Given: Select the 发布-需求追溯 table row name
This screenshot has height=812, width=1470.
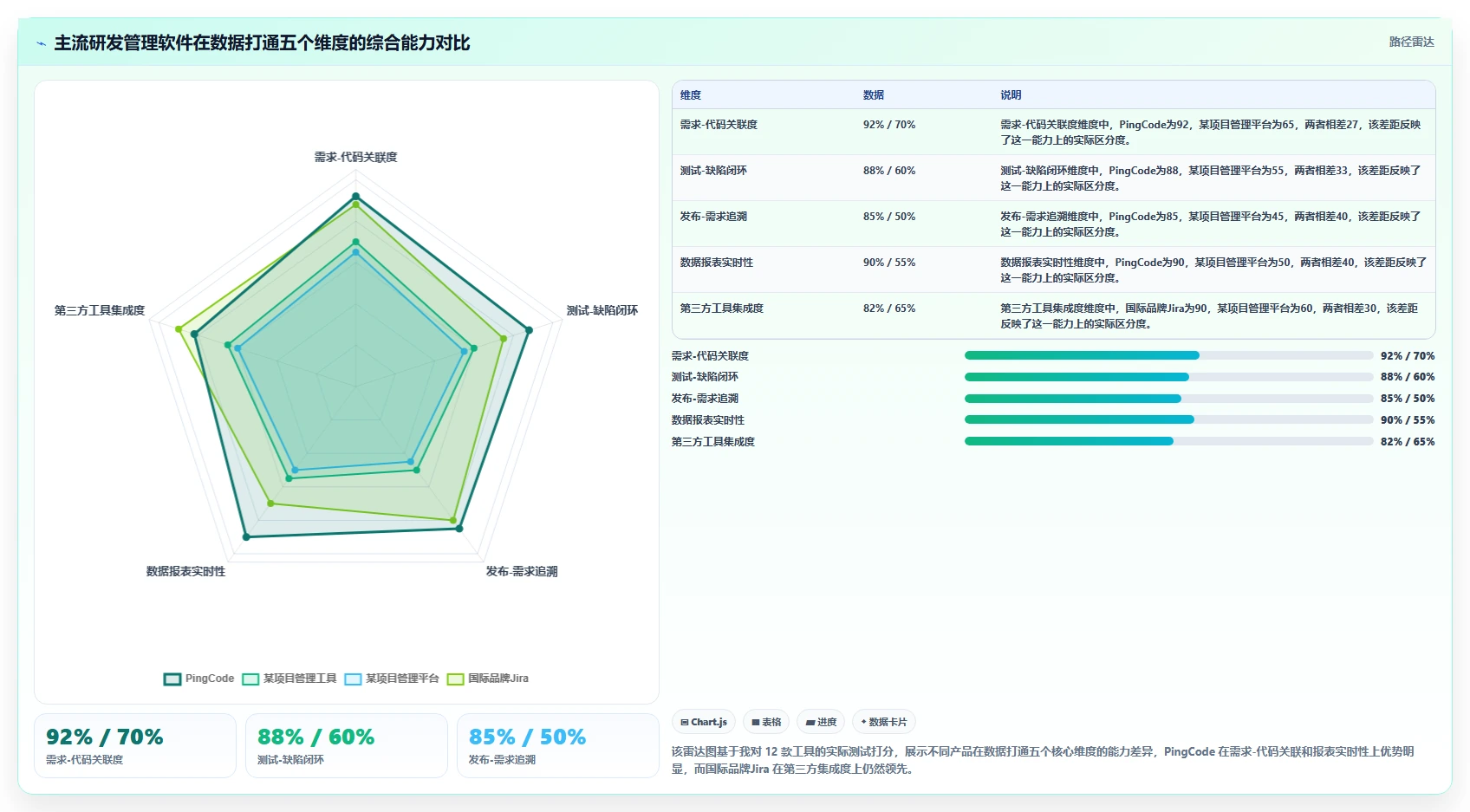Looking at the screenshot, I should pyautogui.click(x=713, y=217).
